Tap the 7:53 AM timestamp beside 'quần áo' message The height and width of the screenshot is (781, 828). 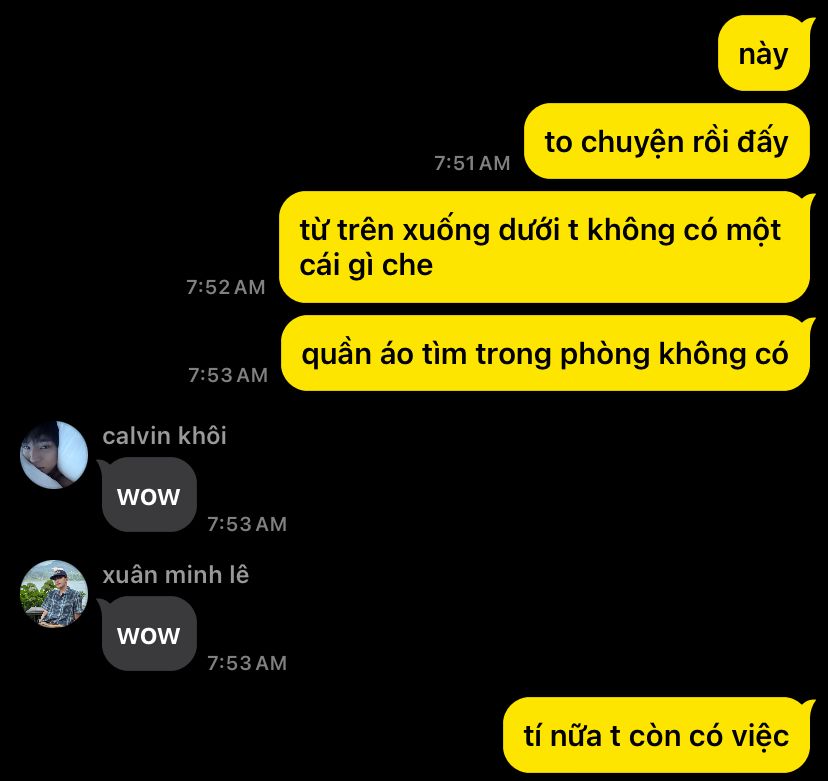point(228,375)
